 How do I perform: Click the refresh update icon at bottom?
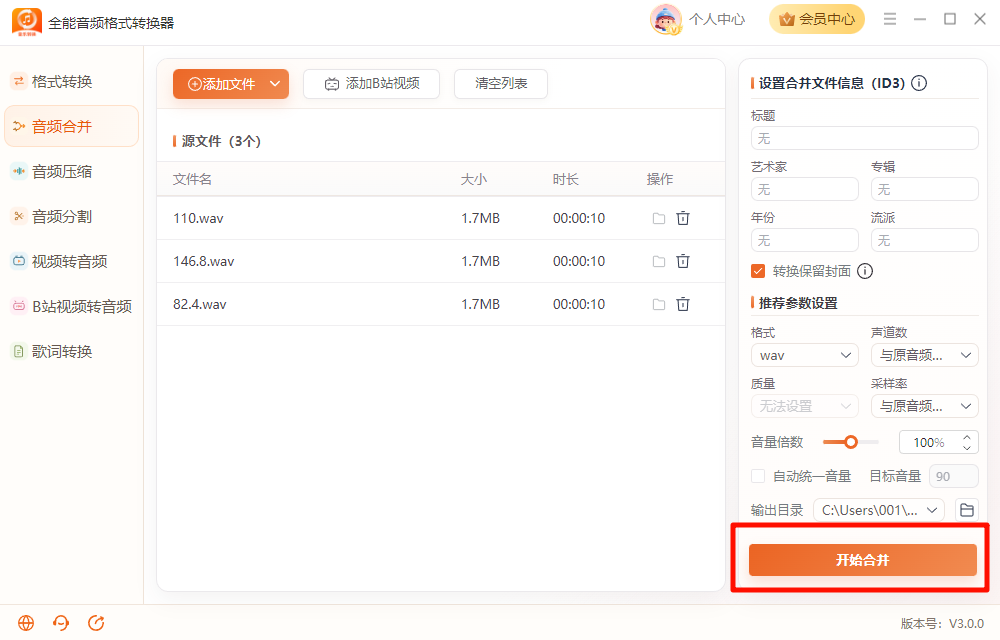(96, 623)
